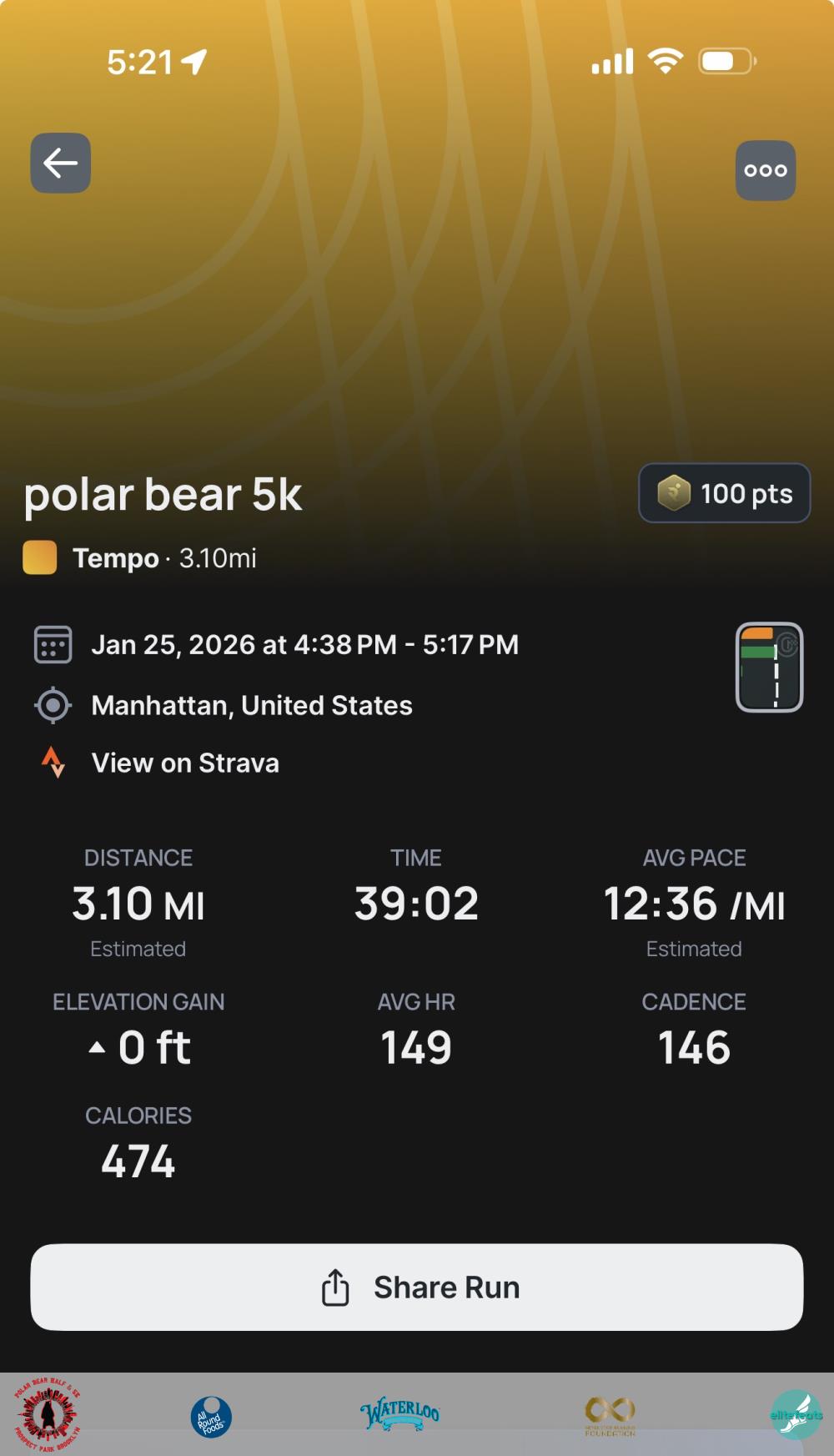This screenshot has width=834, height=1456.
Task: Tap the 100 pts badge
Action: pos(724,493)
